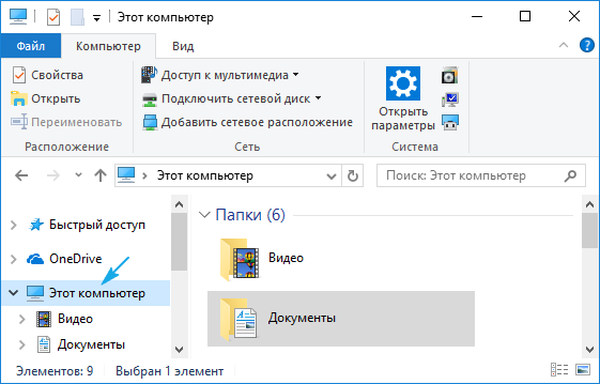Go up one folder level

click(x=100, y=176)
